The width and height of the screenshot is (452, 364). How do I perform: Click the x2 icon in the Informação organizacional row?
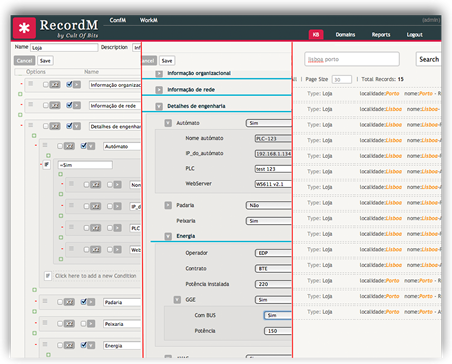[x=55, y=85]
